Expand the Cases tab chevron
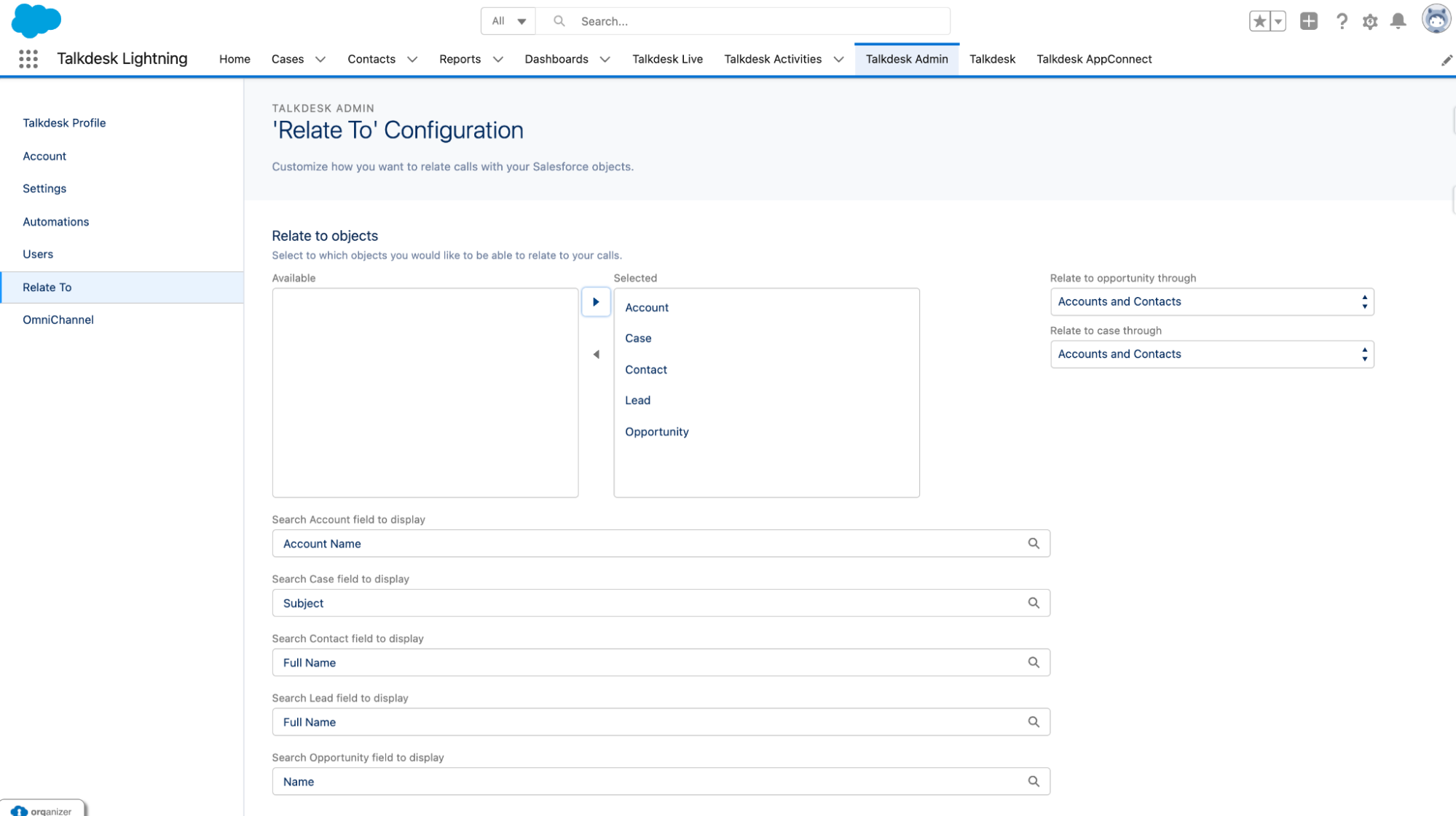The image size is (1456, 816). [320, 60]
